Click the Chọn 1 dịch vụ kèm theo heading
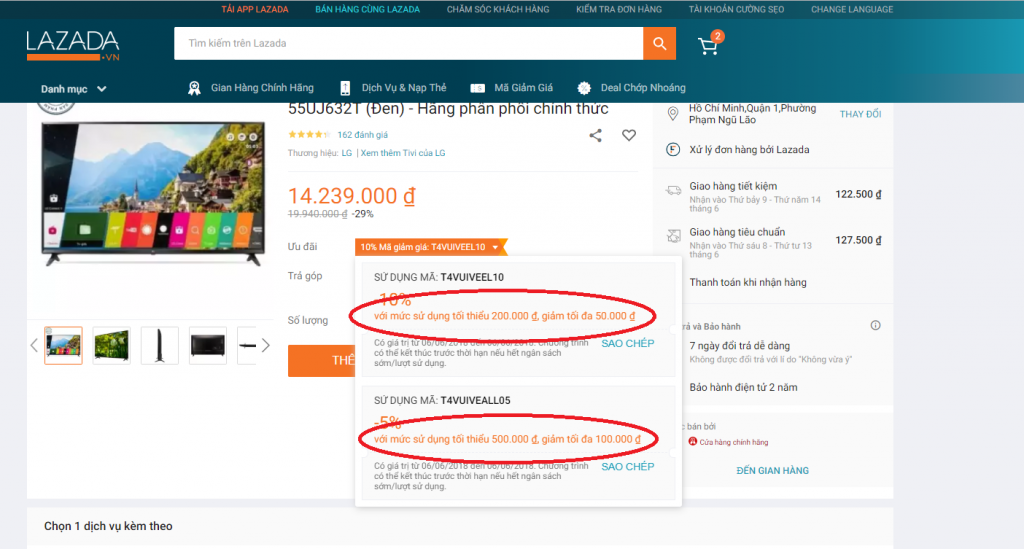This screenshot has height=549, width=1024. tap(108, 526)
